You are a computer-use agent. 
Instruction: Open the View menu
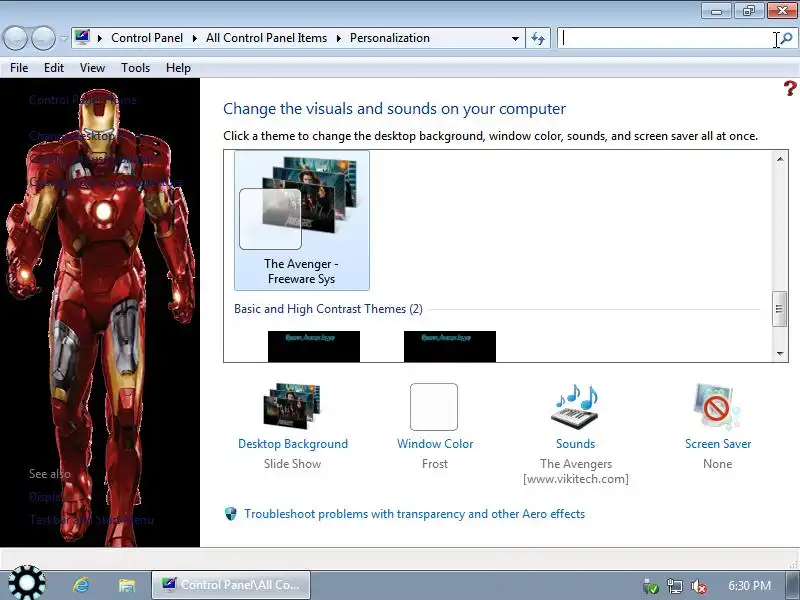(92, 68)
